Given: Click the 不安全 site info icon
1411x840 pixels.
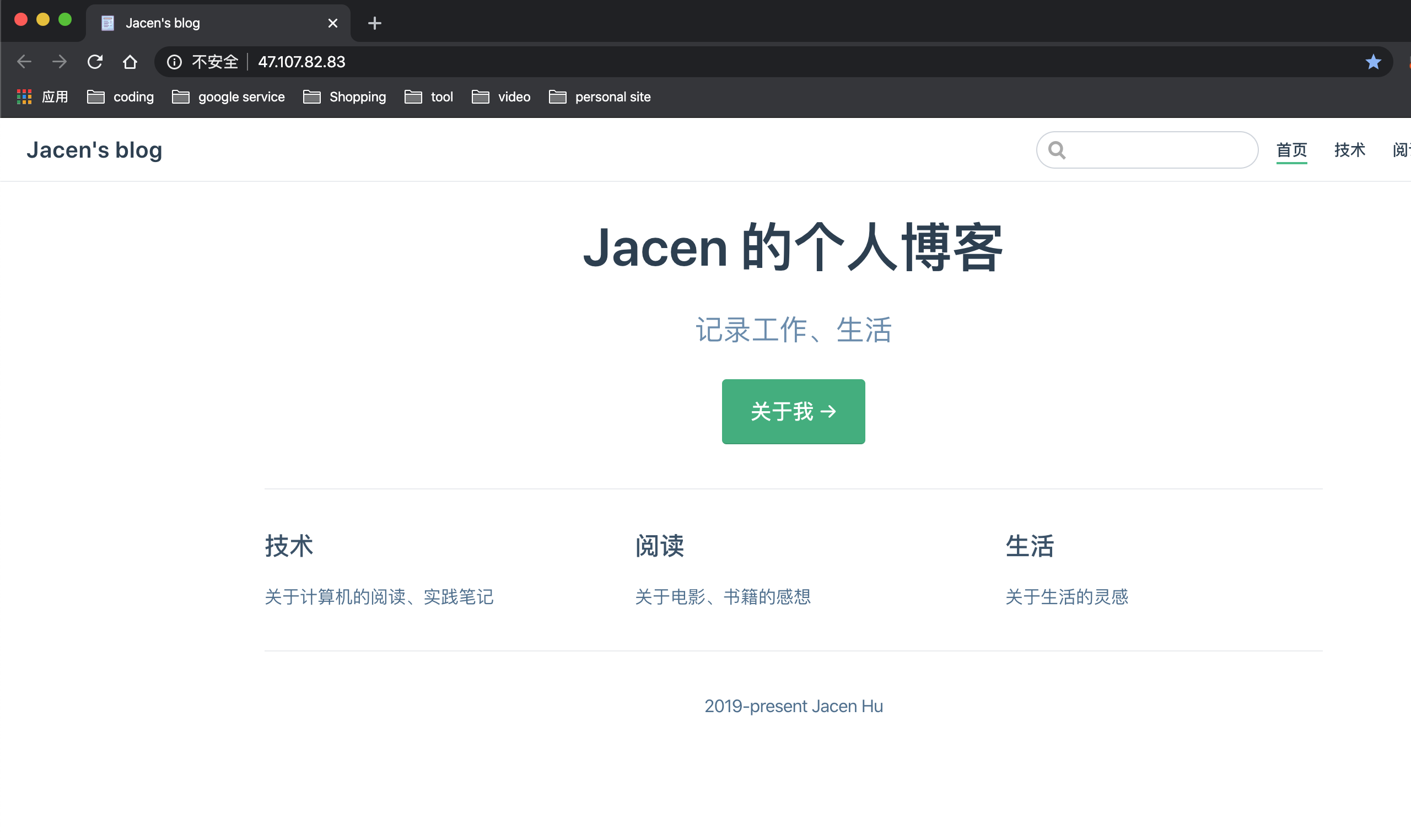Looking at the screenshot, I should 174,62.
